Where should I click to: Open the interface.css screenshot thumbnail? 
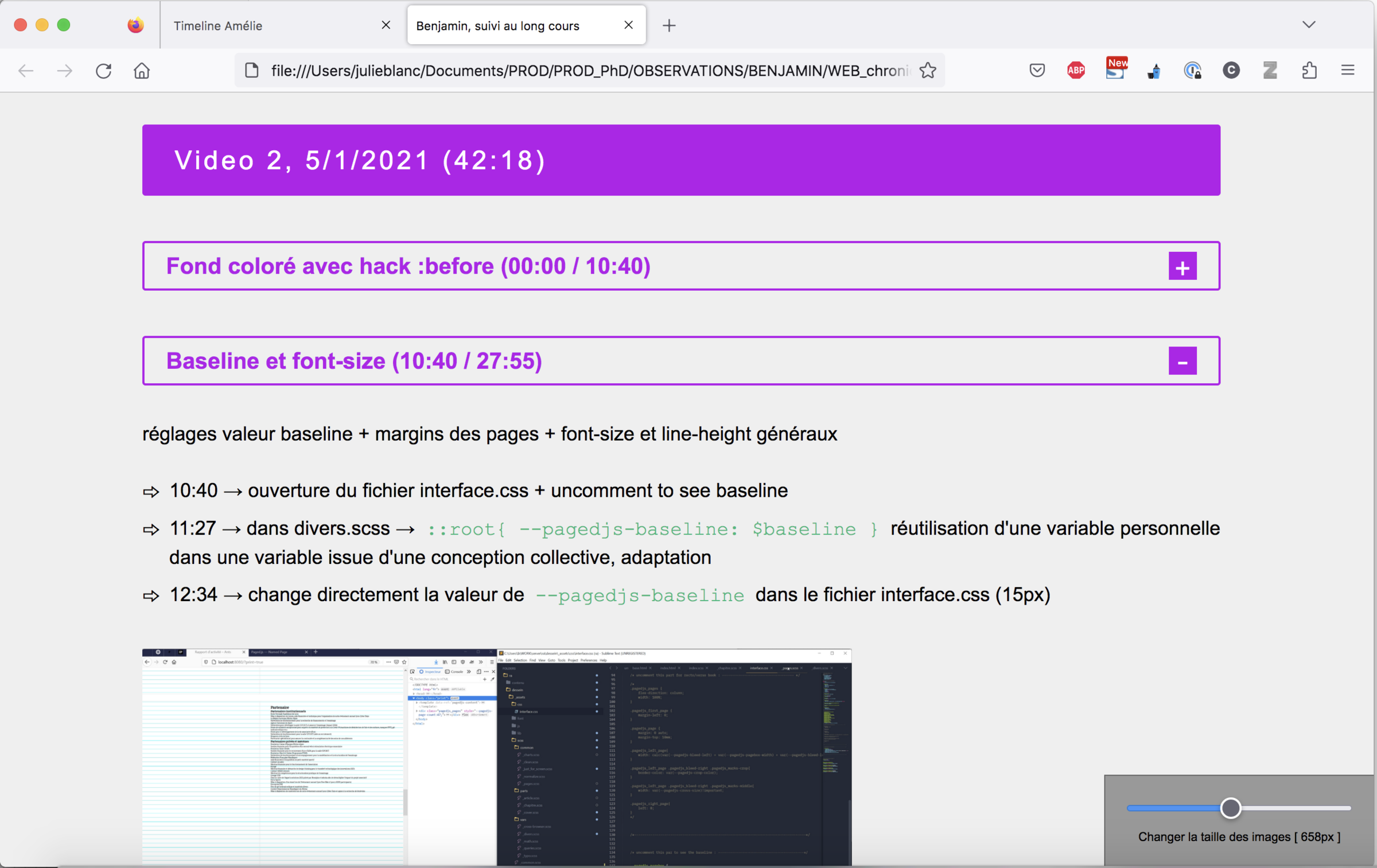tap(496, 757)
